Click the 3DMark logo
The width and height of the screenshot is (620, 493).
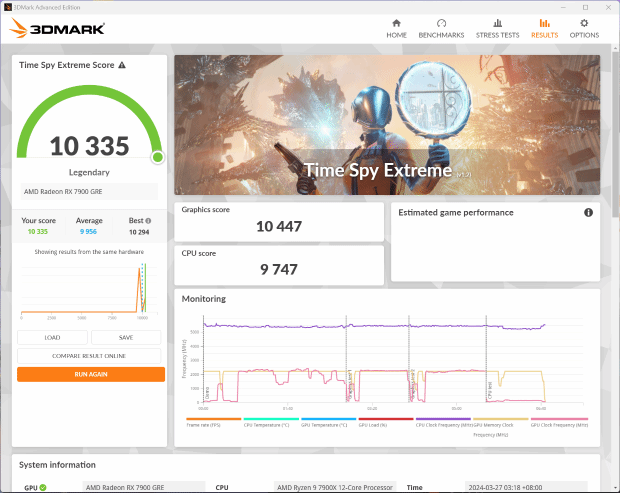tap(57, 28)
